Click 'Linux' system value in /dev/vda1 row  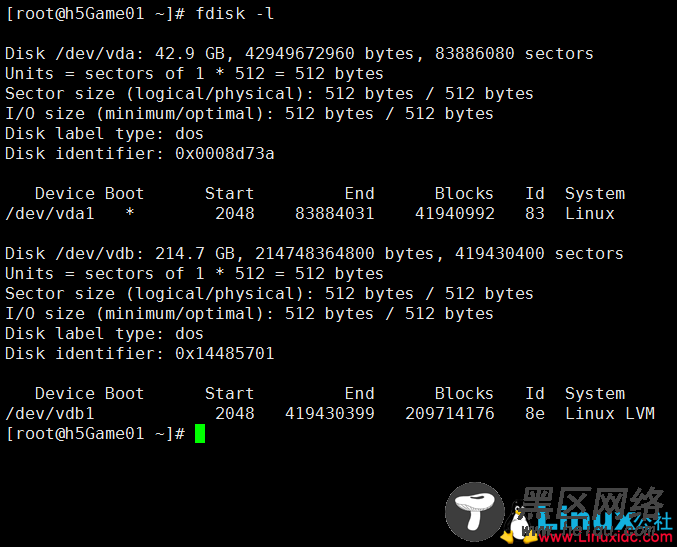click(x=589, y=214)
